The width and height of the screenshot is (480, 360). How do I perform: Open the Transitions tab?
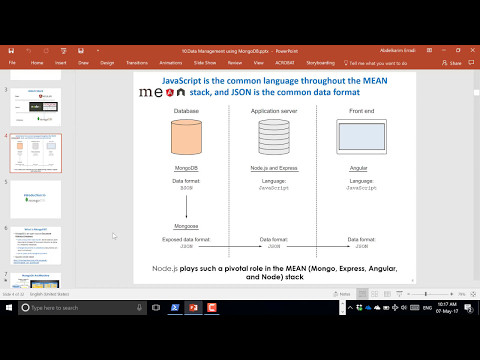coord(137,63)
